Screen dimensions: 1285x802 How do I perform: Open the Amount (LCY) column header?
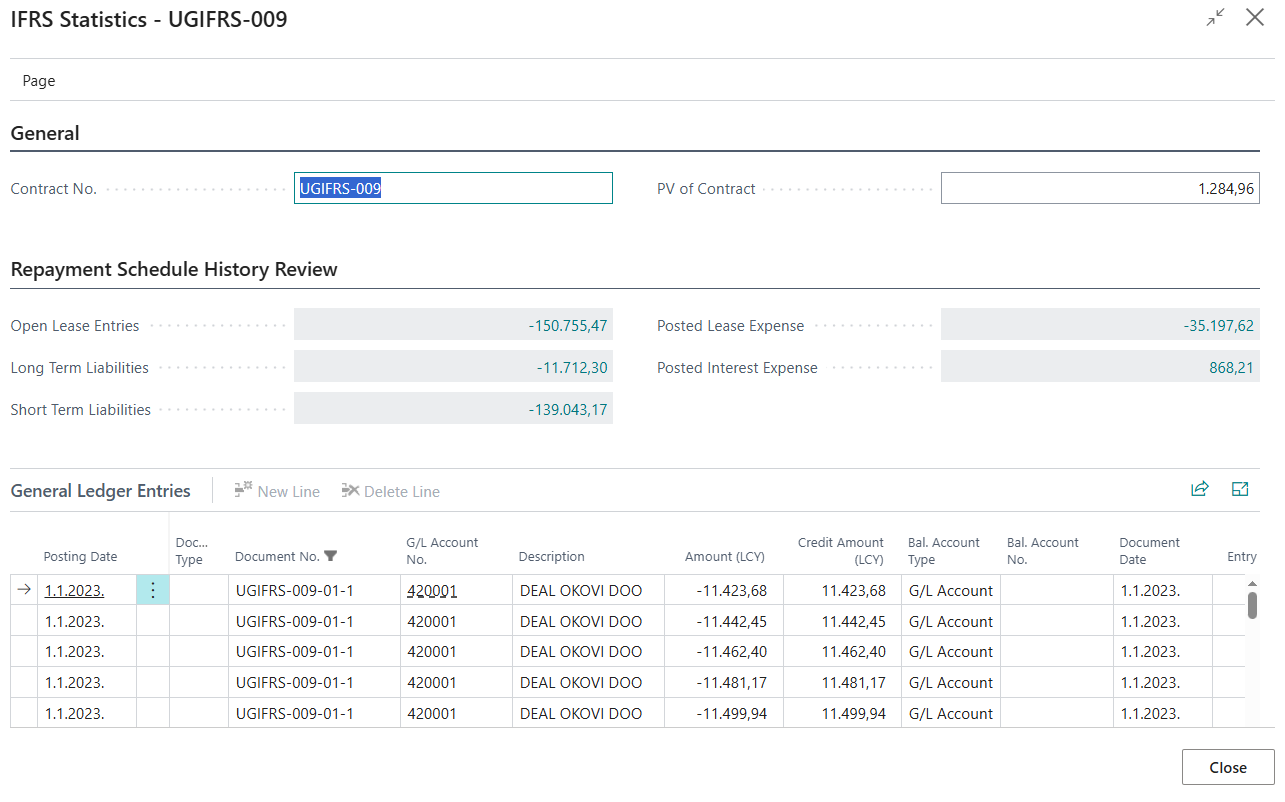tap(725, 557)
